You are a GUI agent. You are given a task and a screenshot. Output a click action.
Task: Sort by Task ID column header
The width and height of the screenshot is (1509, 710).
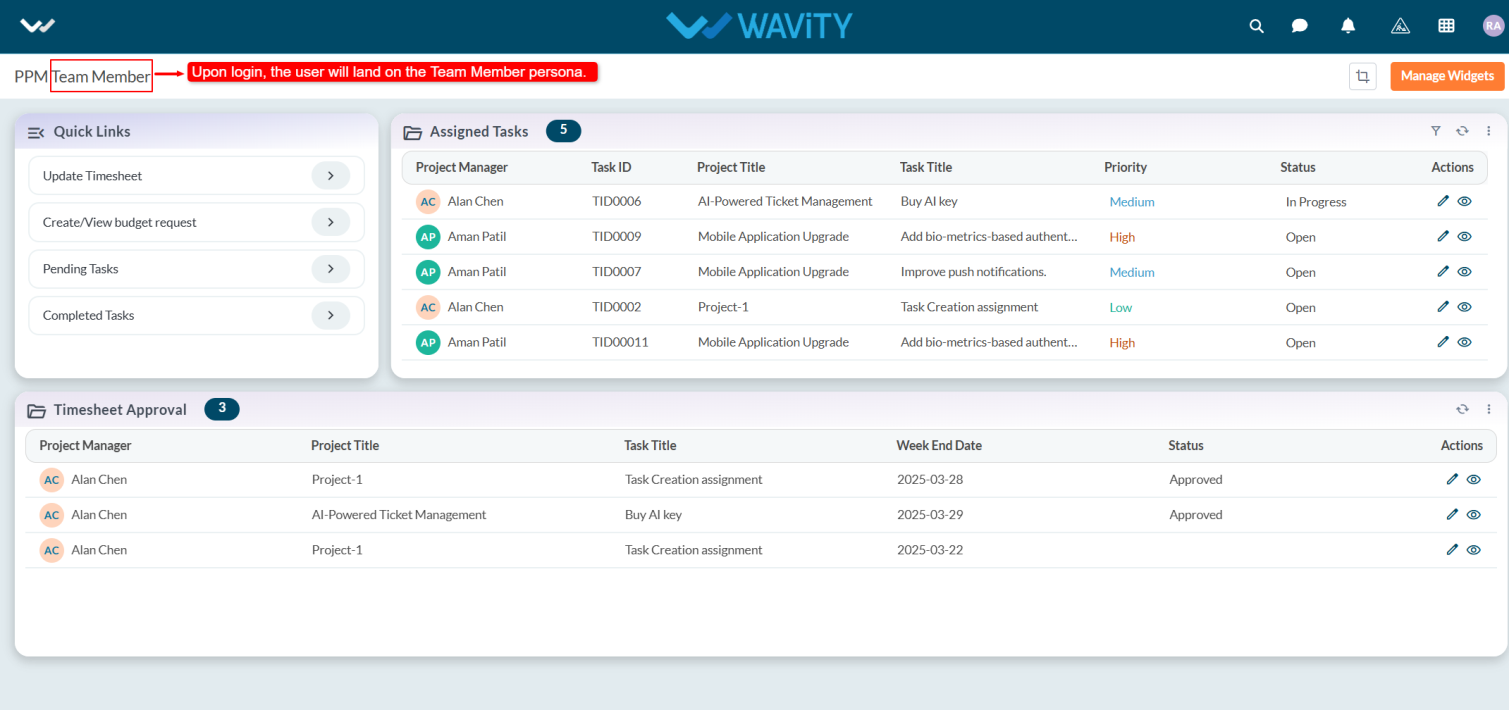coord(611,167)
